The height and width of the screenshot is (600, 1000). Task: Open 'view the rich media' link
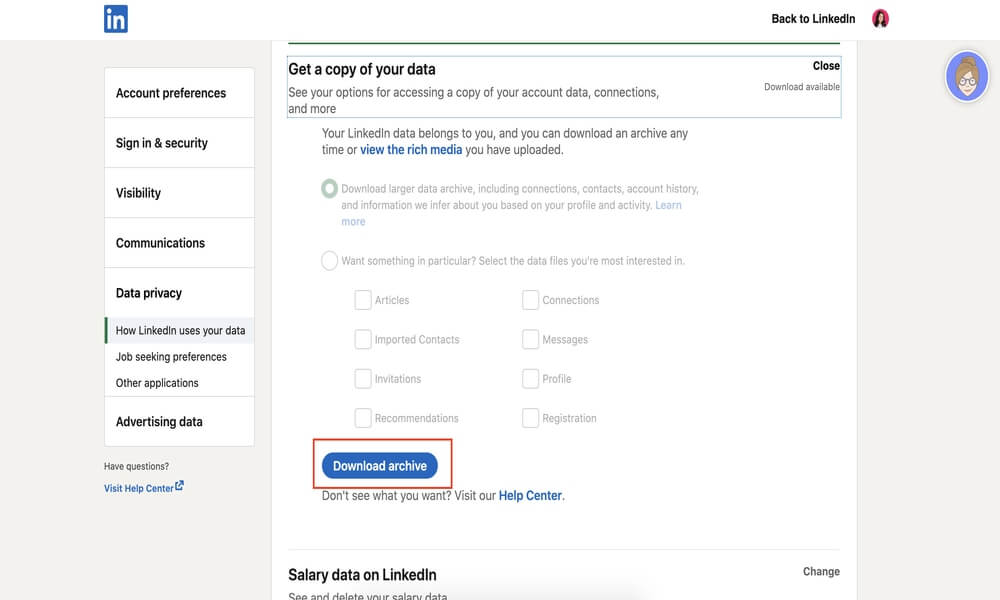coord(411,150)
